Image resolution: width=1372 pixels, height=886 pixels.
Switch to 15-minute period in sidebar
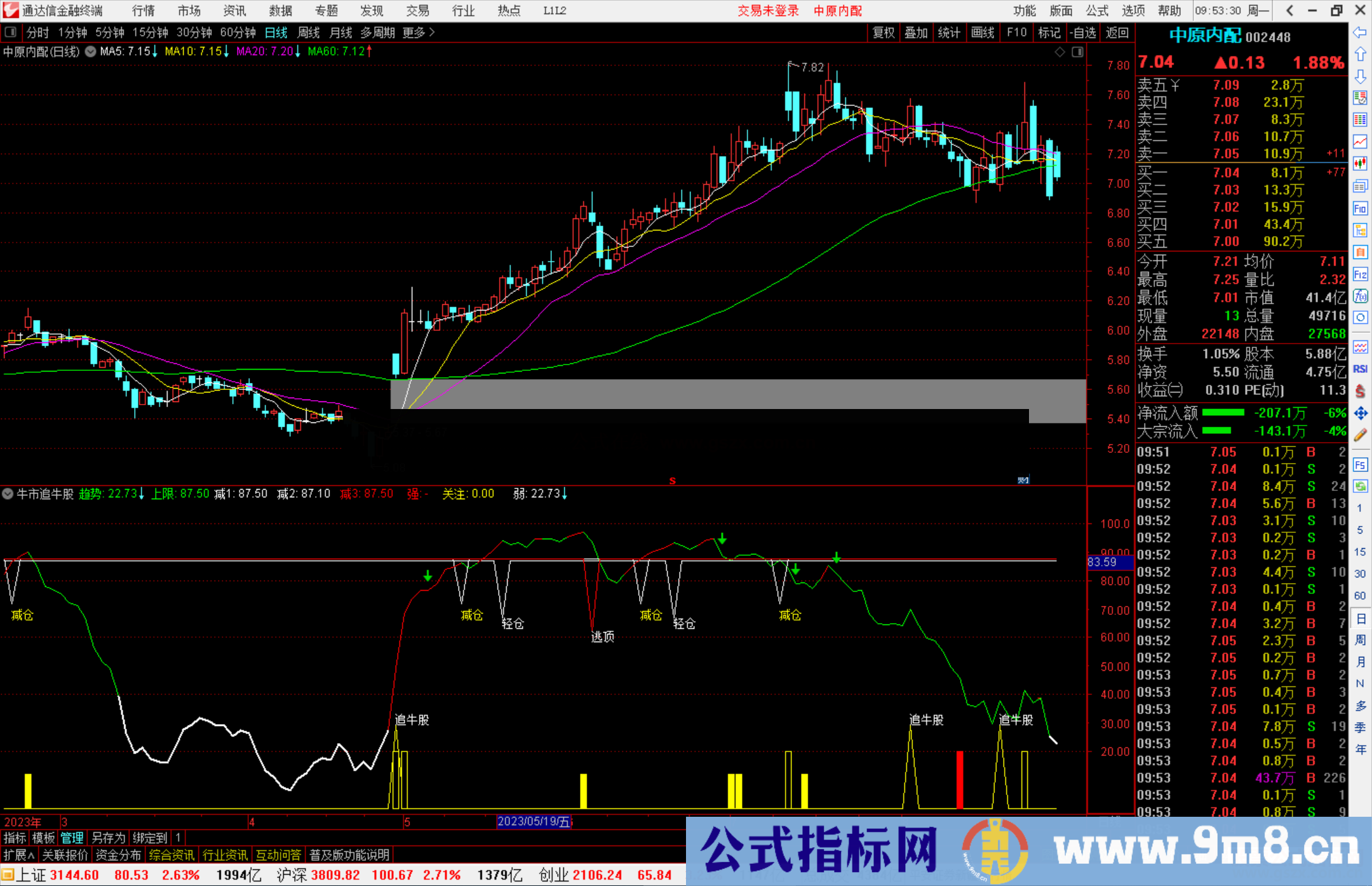(1359, 552)
